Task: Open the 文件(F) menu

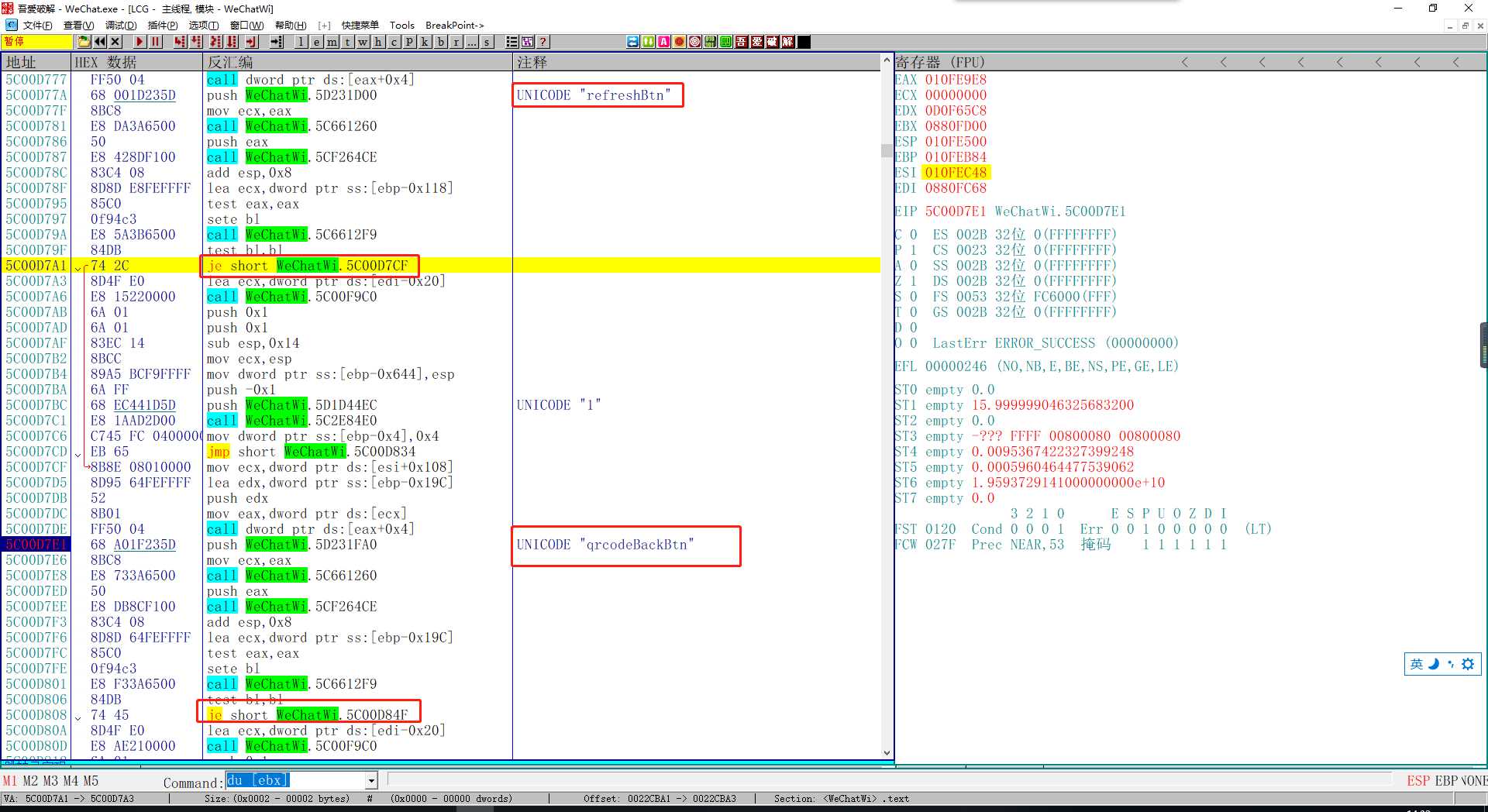Action: 37,26
